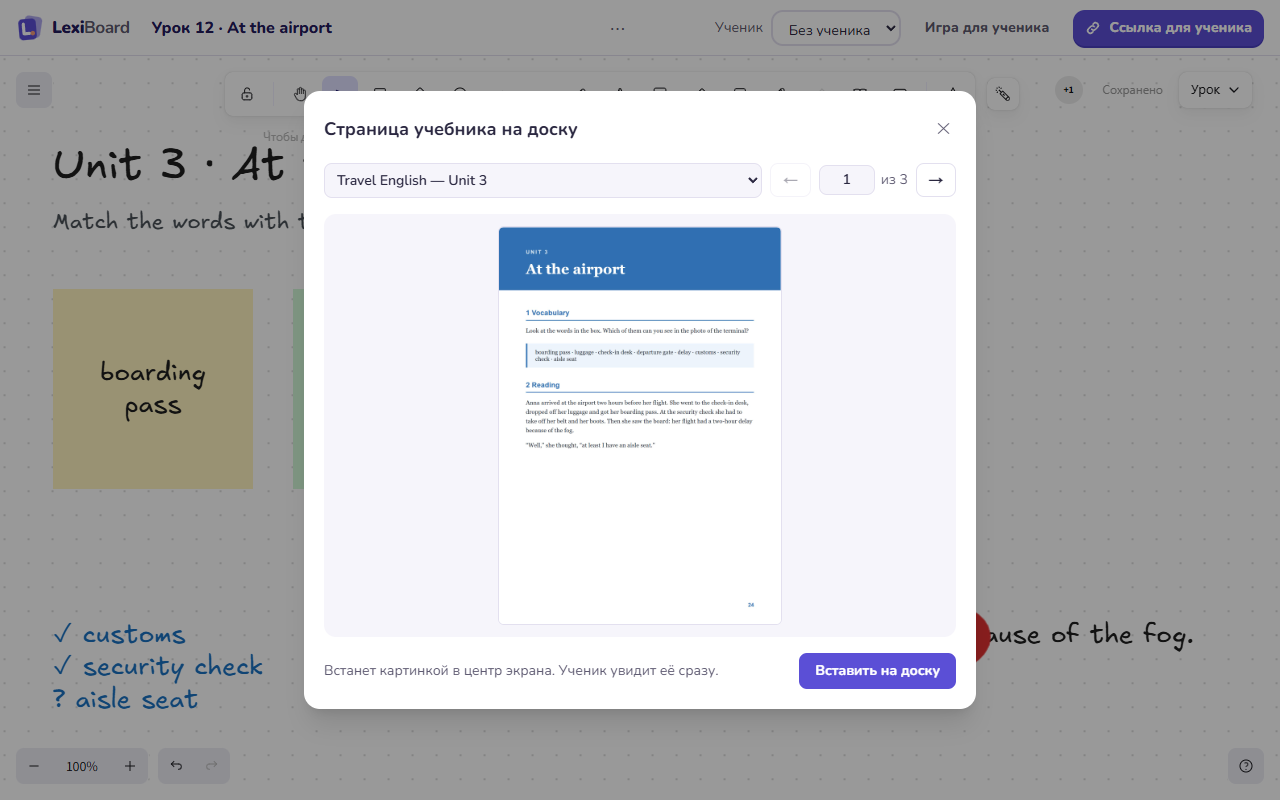
Task: Click the ✓ security check line
Action: (x=158, y=667)
